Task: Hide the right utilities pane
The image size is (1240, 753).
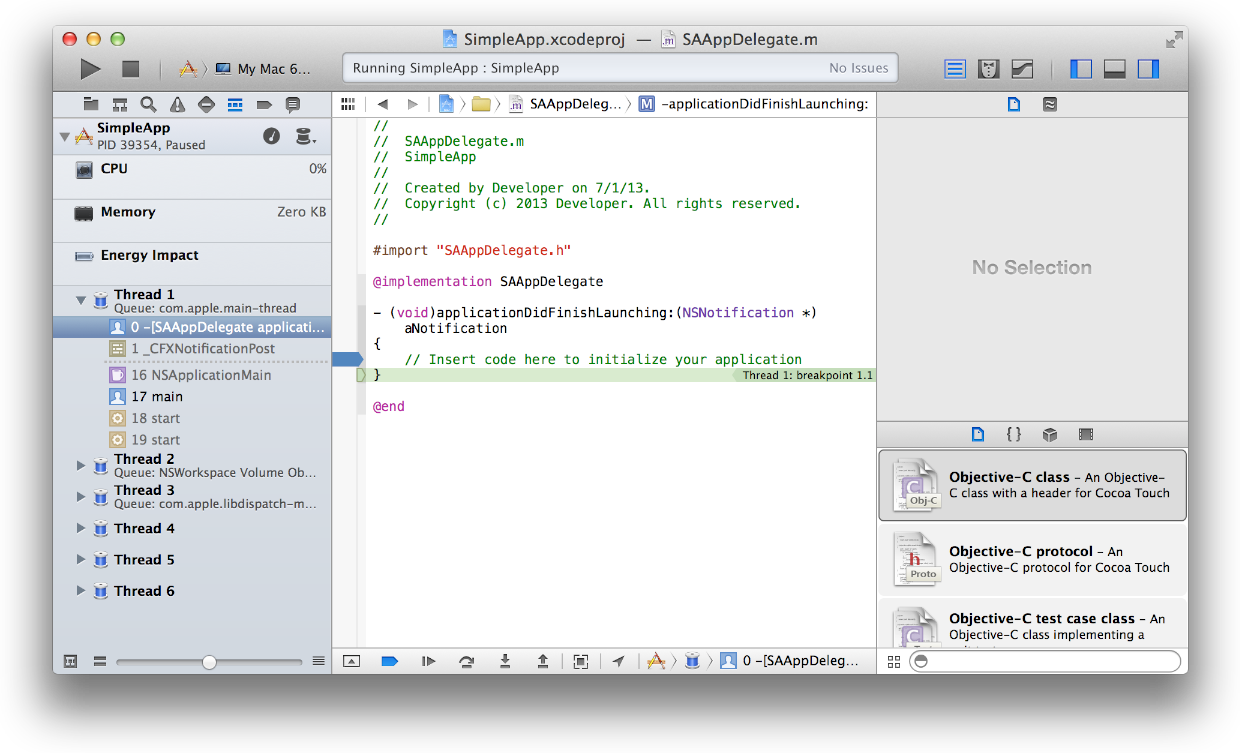Action: (1148, 69)
